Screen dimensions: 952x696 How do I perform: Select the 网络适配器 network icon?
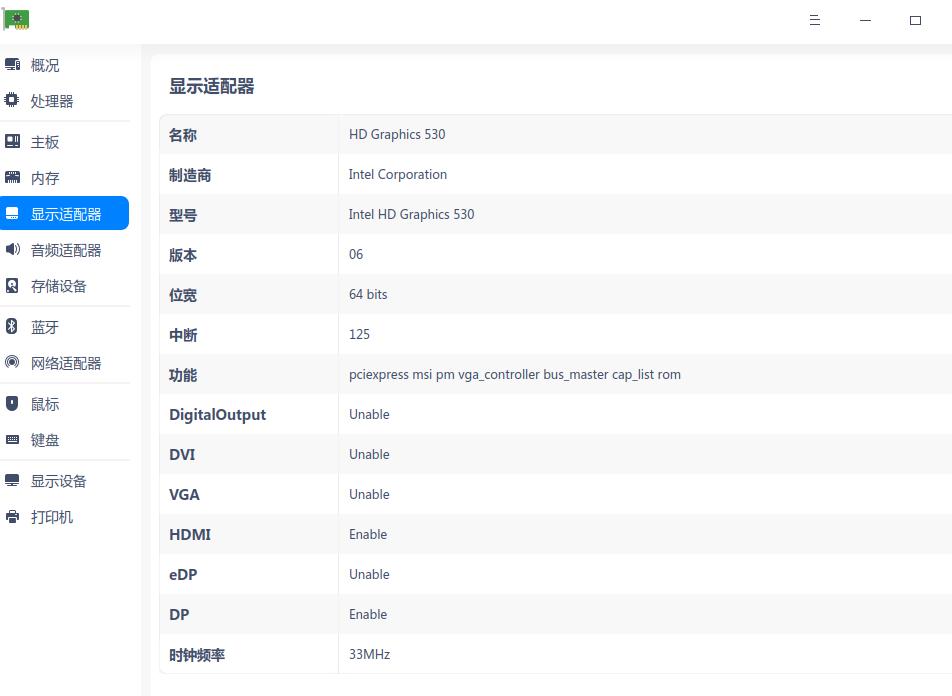13,363
